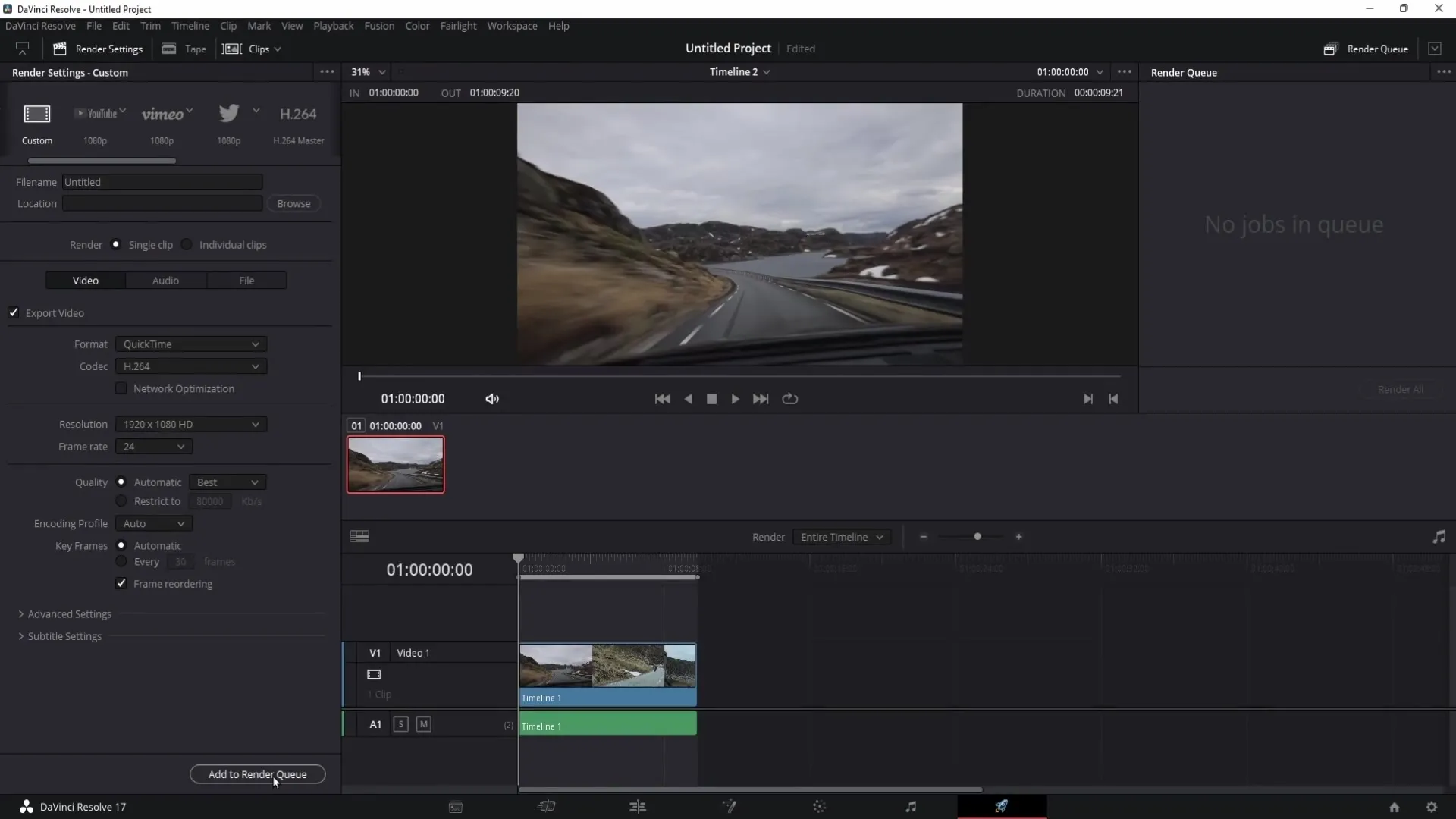
Task: Jump to last frame in viewer
Action: tap(761, 399)
